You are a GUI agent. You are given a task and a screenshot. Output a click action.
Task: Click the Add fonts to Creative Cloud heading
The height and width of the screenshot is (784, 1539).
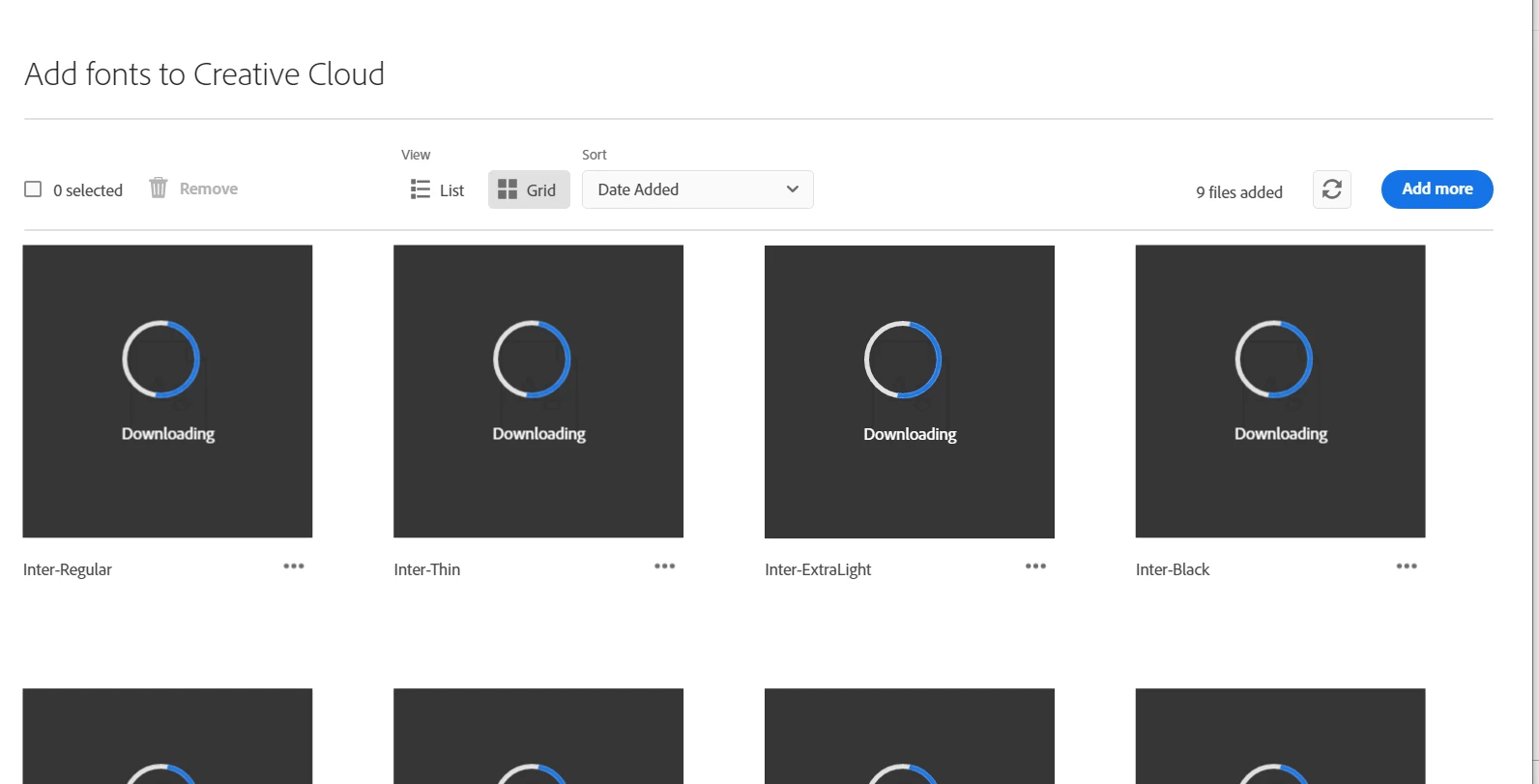pyautogui.click(x=205, y=74)
